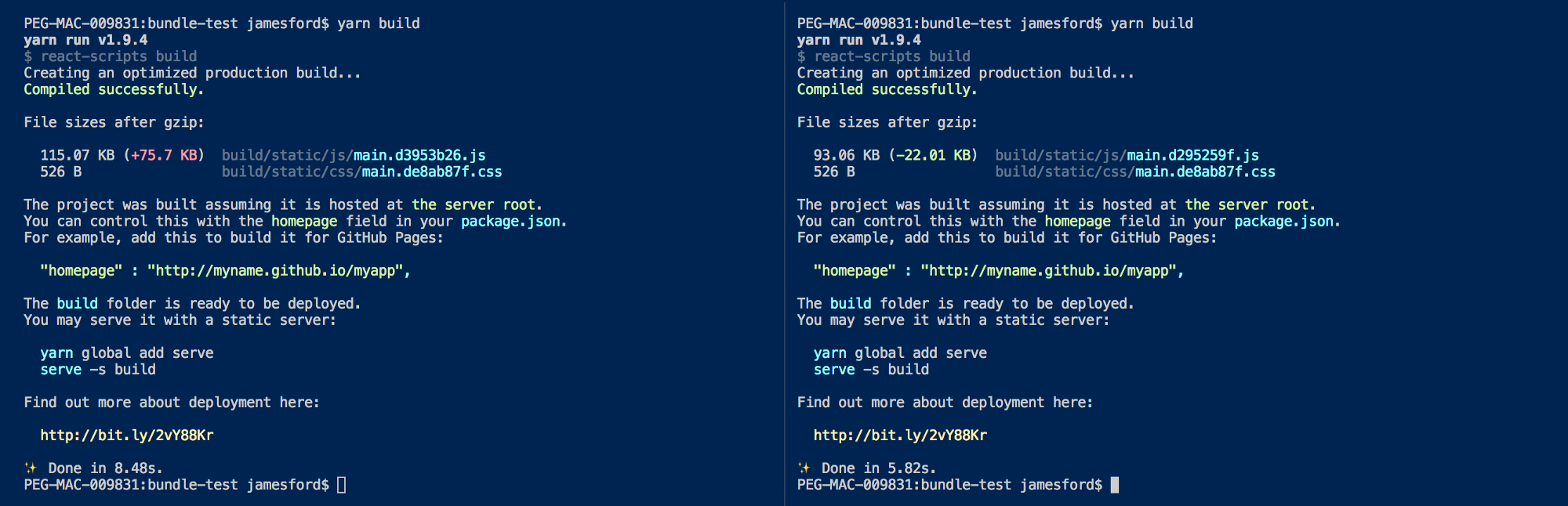
Task: Click the sparkle icon in right terminal
Action: (804, 468)
